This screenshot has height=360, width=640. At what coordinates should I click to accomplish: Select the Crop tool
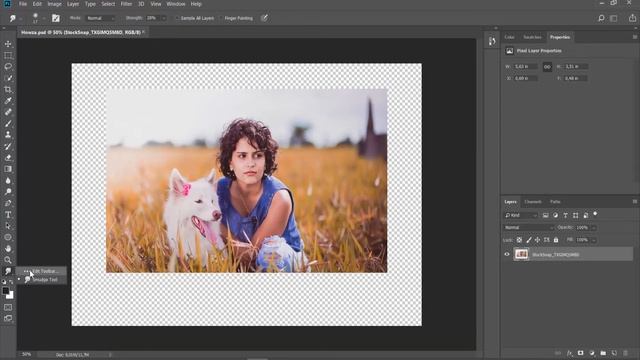[x=8, y=89]
